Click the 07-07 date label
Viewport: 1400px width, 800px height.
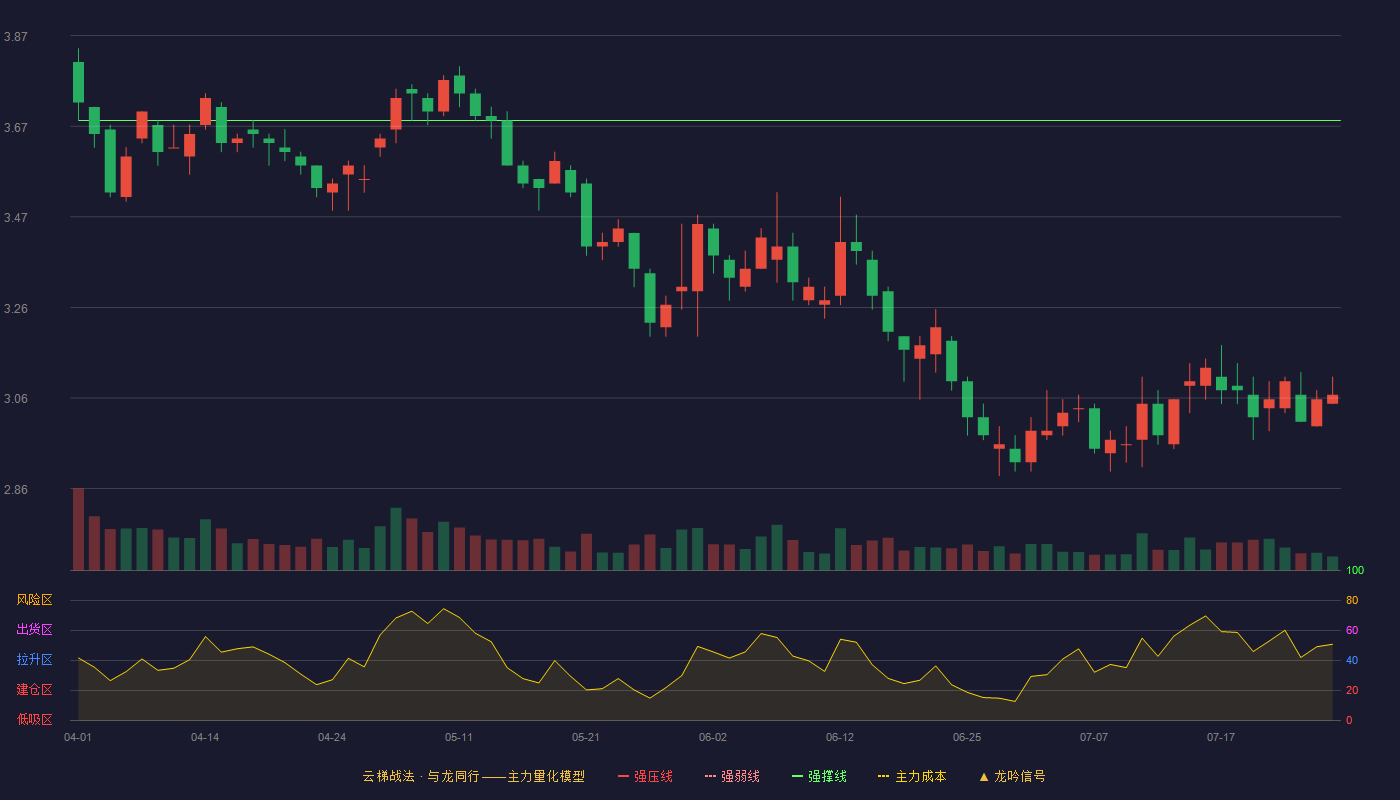coord(1094,737)
